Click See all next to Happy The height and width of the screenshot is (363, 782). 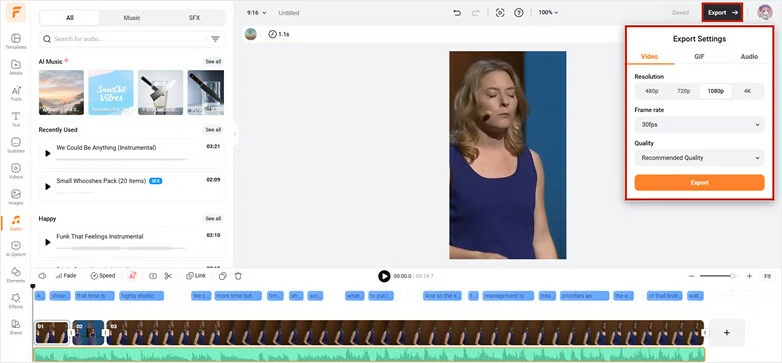(x=213, y=218)
